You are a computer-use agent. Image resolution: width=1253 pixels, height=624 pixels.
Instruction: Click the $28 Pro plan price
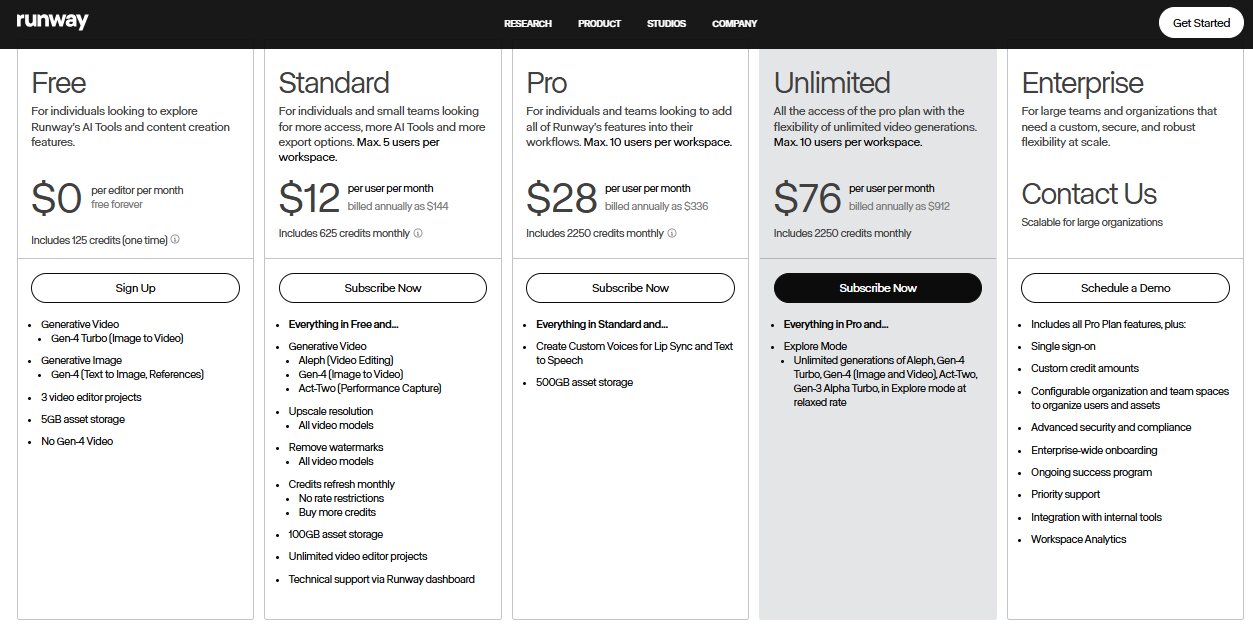562,198
